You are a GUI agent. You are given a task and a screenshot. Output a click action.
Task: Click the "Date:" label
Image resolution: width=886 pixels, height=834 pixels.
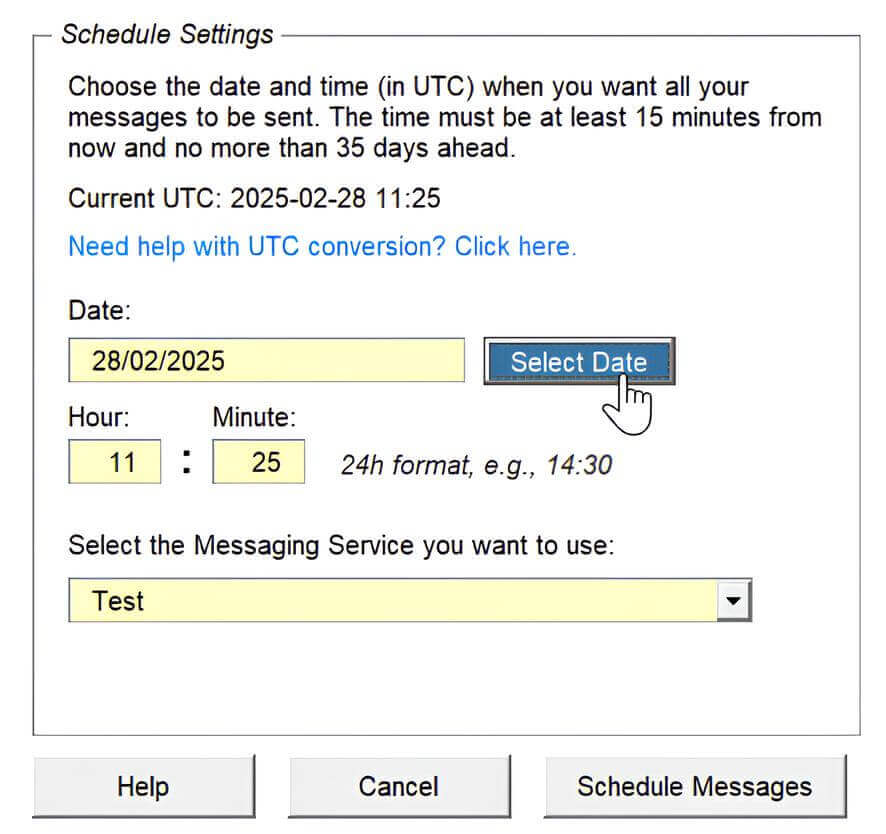[100, 311]
